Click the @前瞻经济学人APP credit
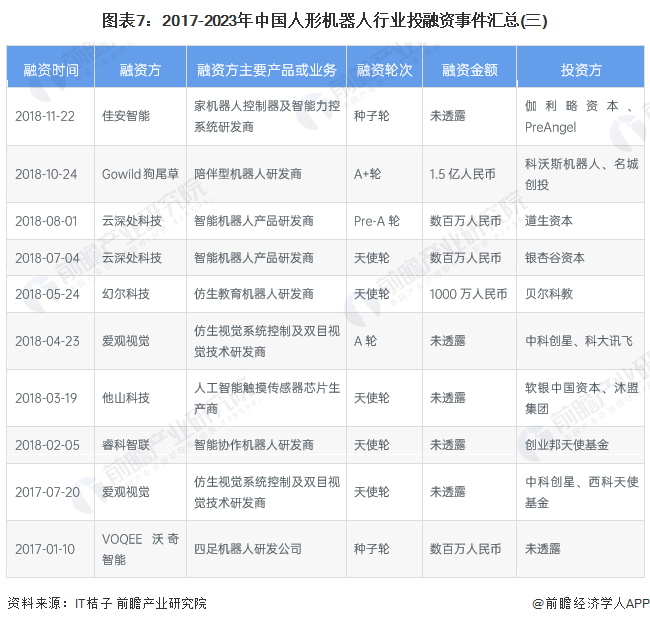650x624 pixels. [591, 603]
